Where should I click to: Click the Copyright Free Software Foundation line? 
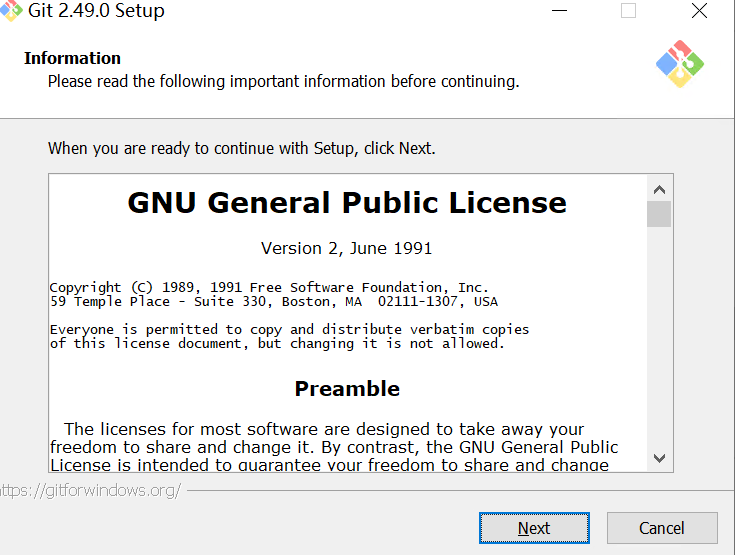[269, 287]
